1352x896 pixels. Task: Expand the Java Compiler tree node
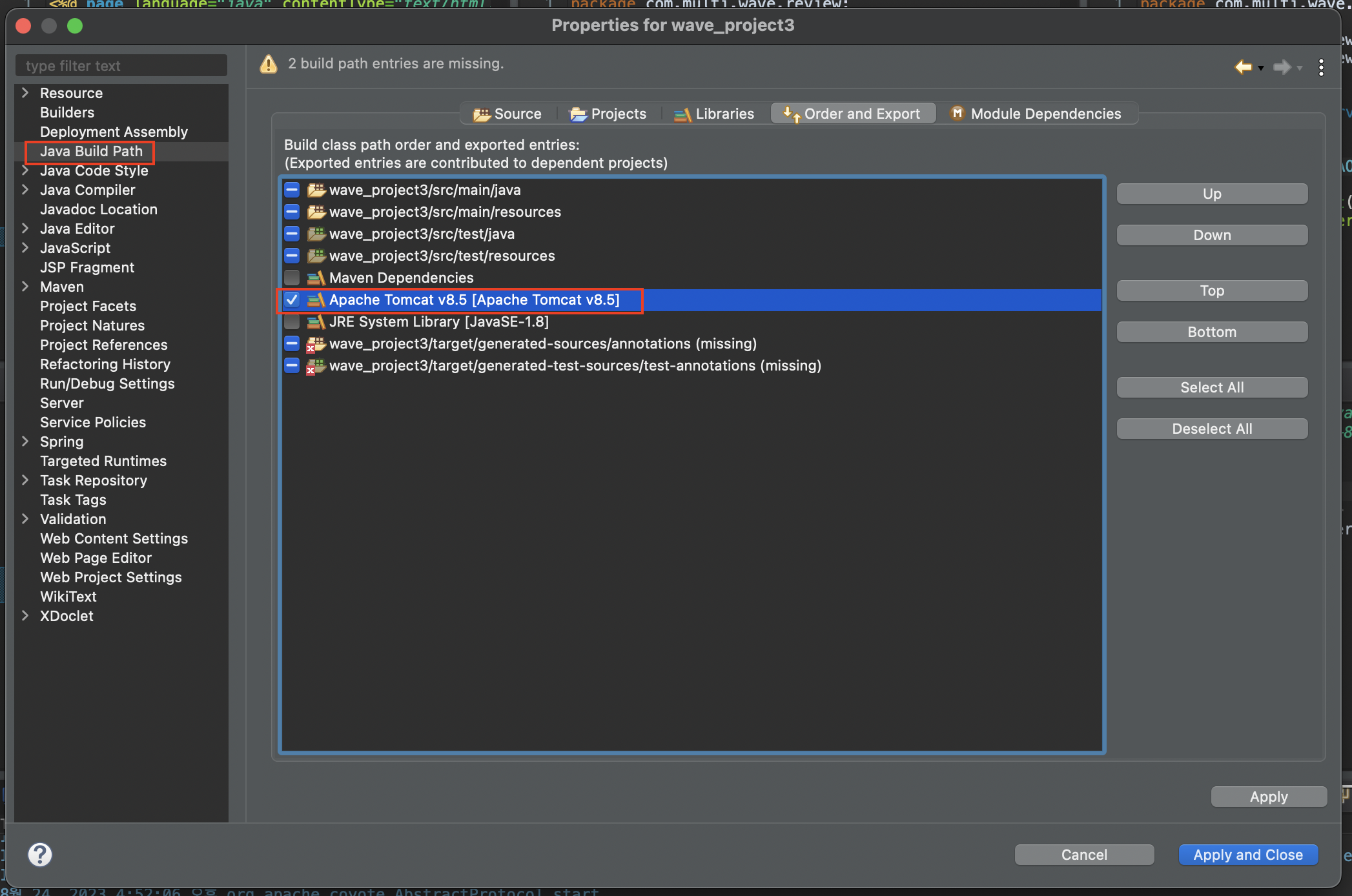25,190
